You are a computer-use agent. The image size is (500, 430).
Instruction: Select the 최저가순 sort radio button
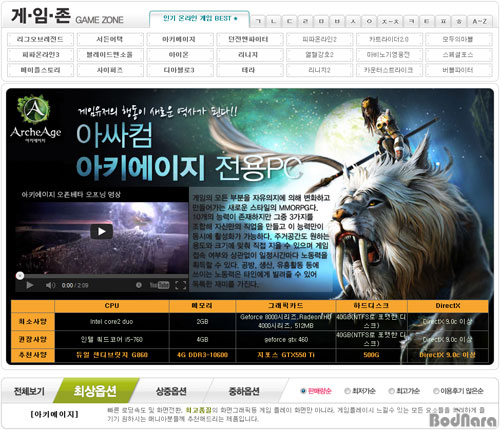pyautogui.click(x=347, y=391)
